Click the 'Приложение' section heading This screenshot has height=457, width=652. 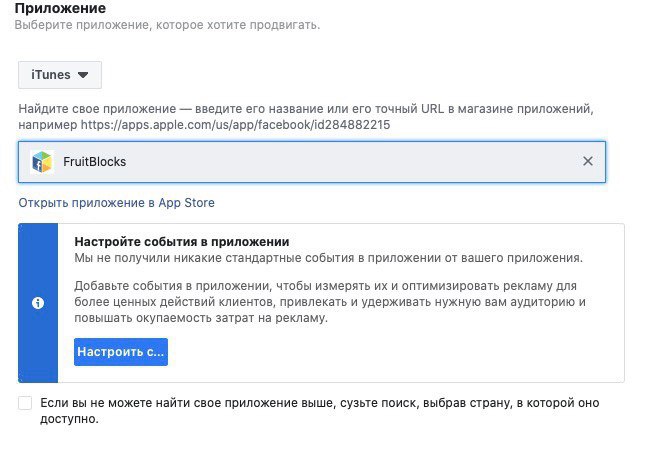click(x=60, y=8)
